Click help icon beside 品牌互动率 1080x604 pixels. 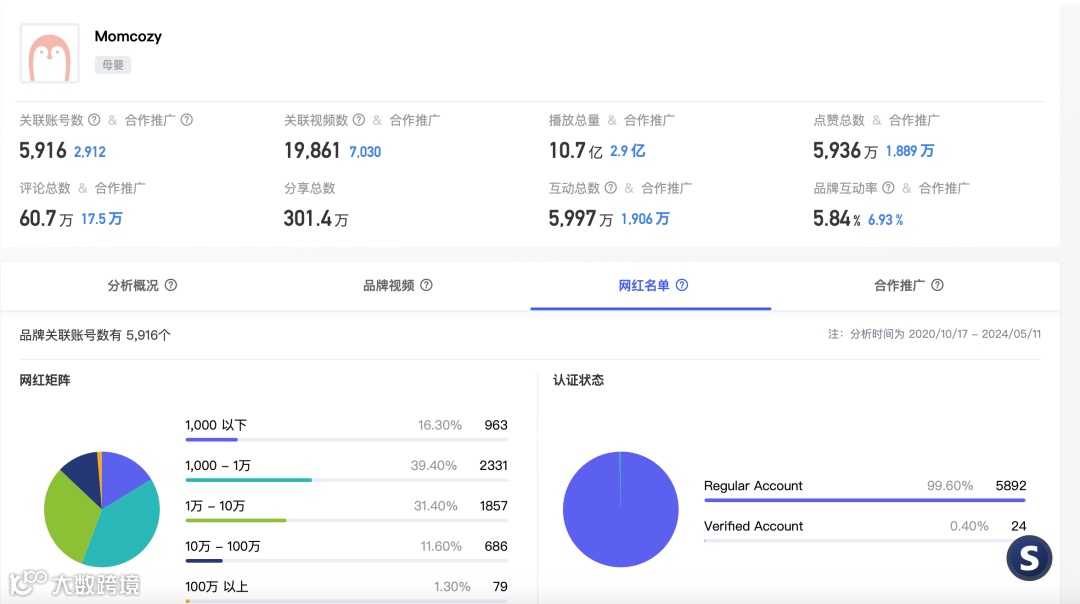tap(889, 188)
